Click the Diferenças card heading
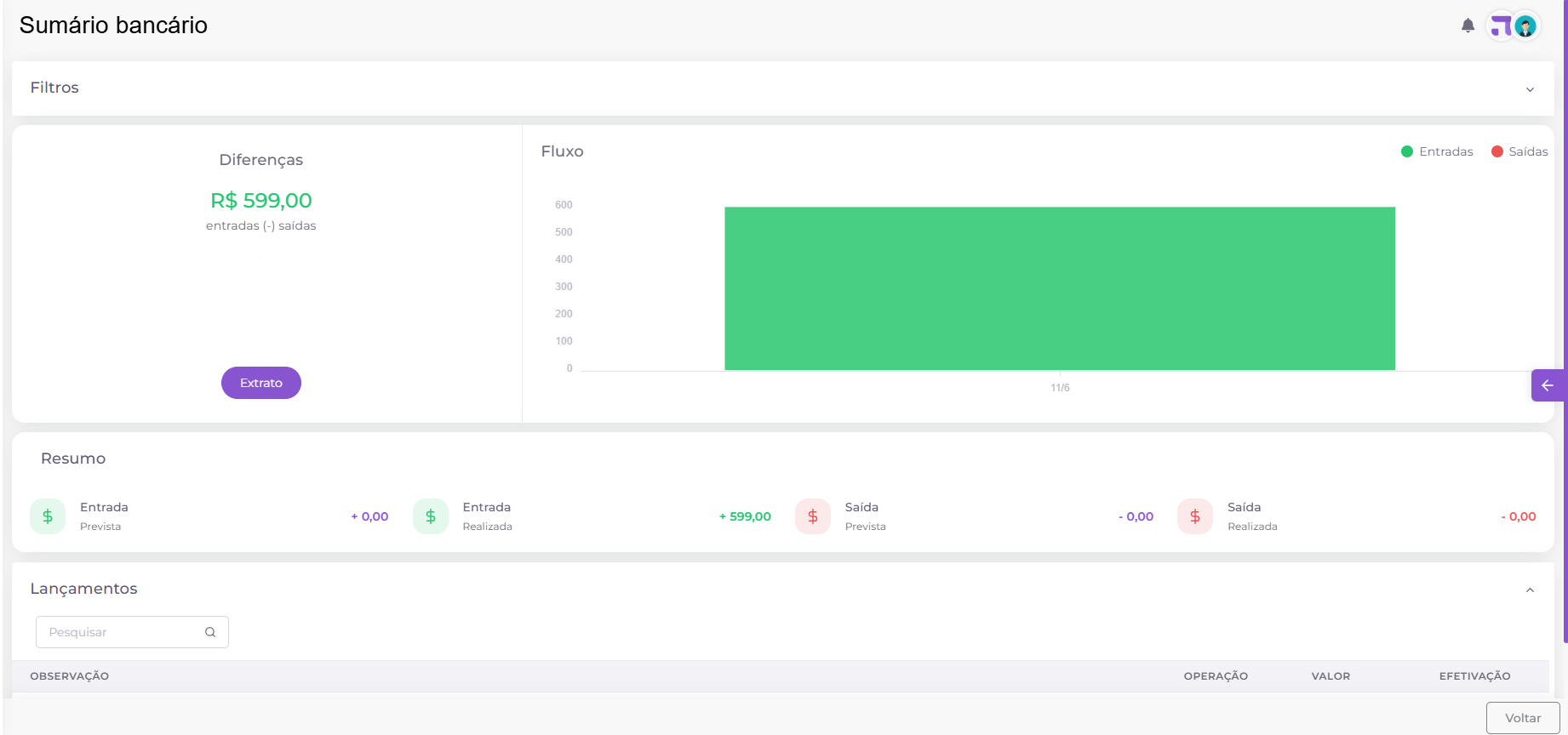Image resolution: width=1568 pixels, height=735 pixels. point(261,160)
